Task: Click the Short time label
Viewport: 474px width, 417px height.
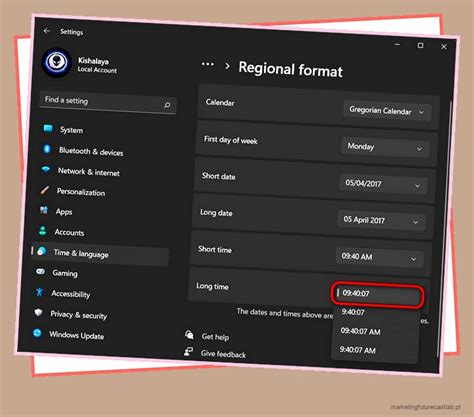Action: click(215, 249)
